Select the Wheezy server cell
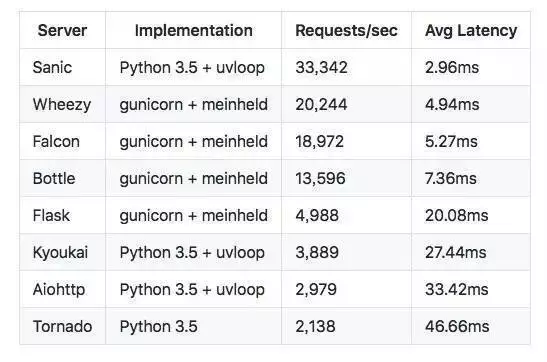Image resolution: width=547 pixels, height=362 pixels. click(x=62, y=105)
